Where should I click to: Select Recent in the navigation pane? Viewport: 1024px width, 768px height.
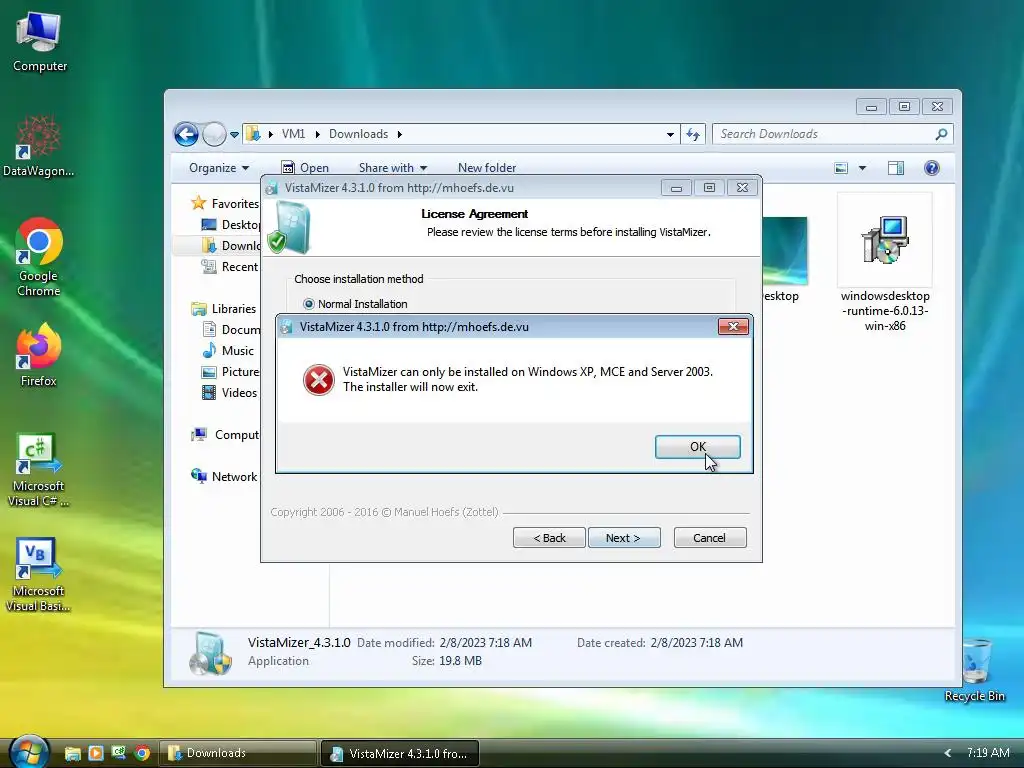230,266
